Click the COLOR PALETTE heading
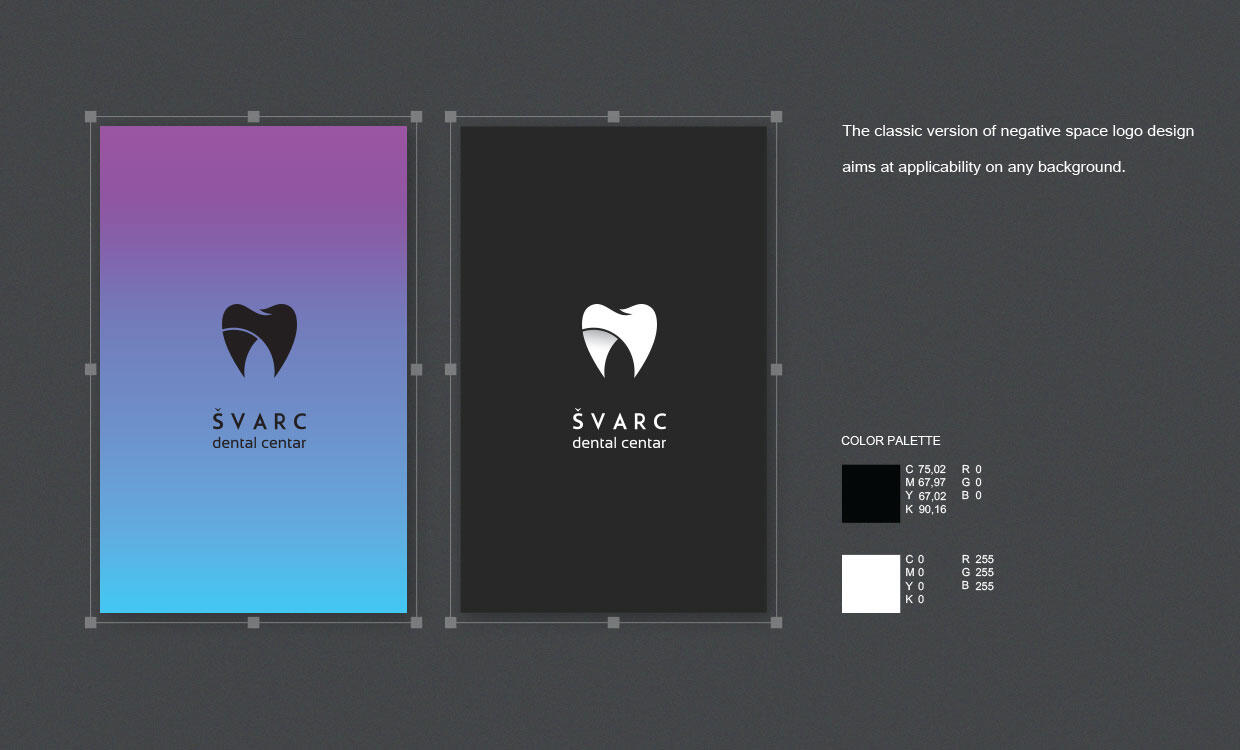Screen dimensions: 1240x750 [890, 441]
